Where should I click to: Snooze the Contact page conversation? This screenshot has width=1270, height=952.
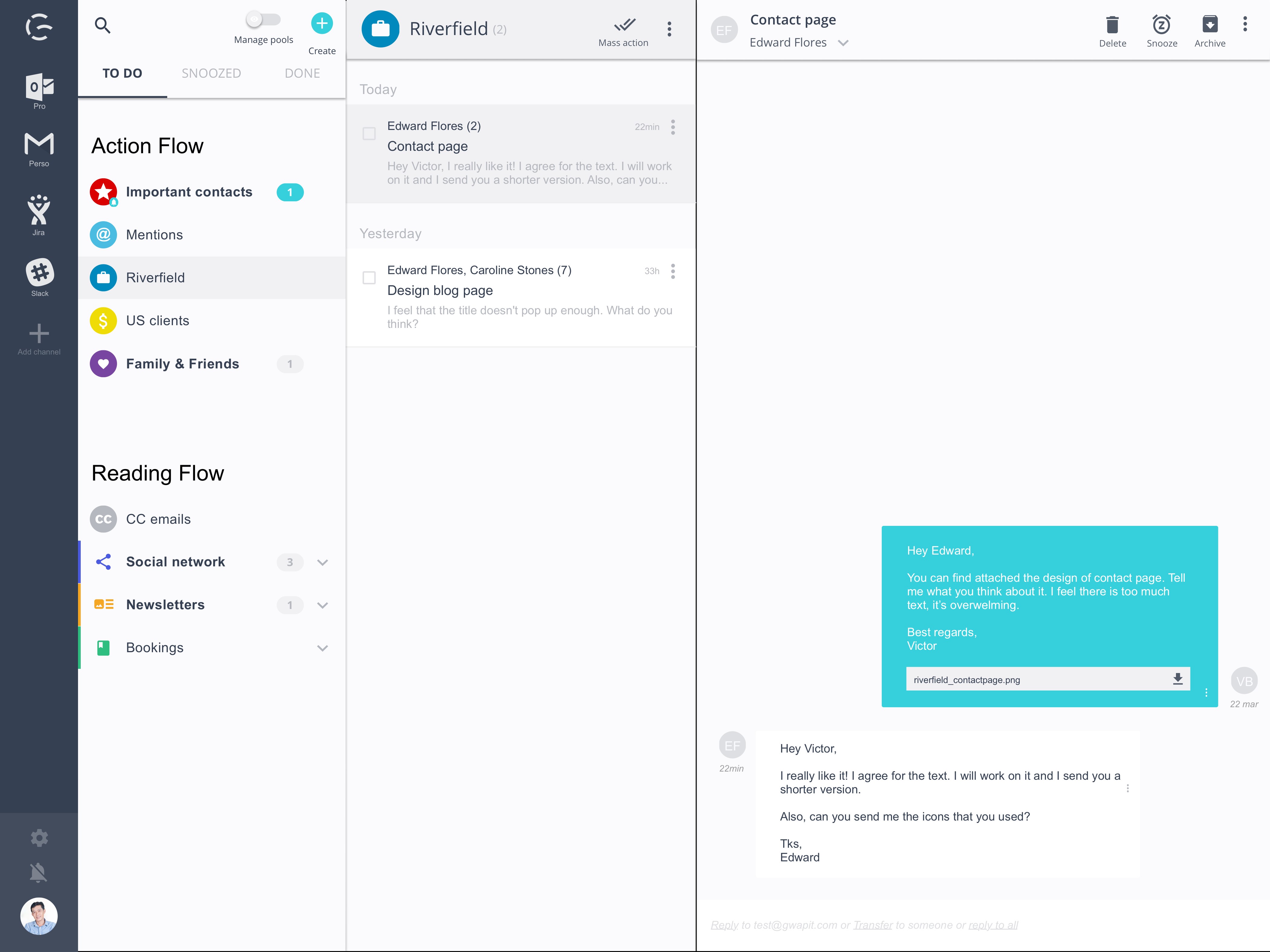tap(1161, 25)
